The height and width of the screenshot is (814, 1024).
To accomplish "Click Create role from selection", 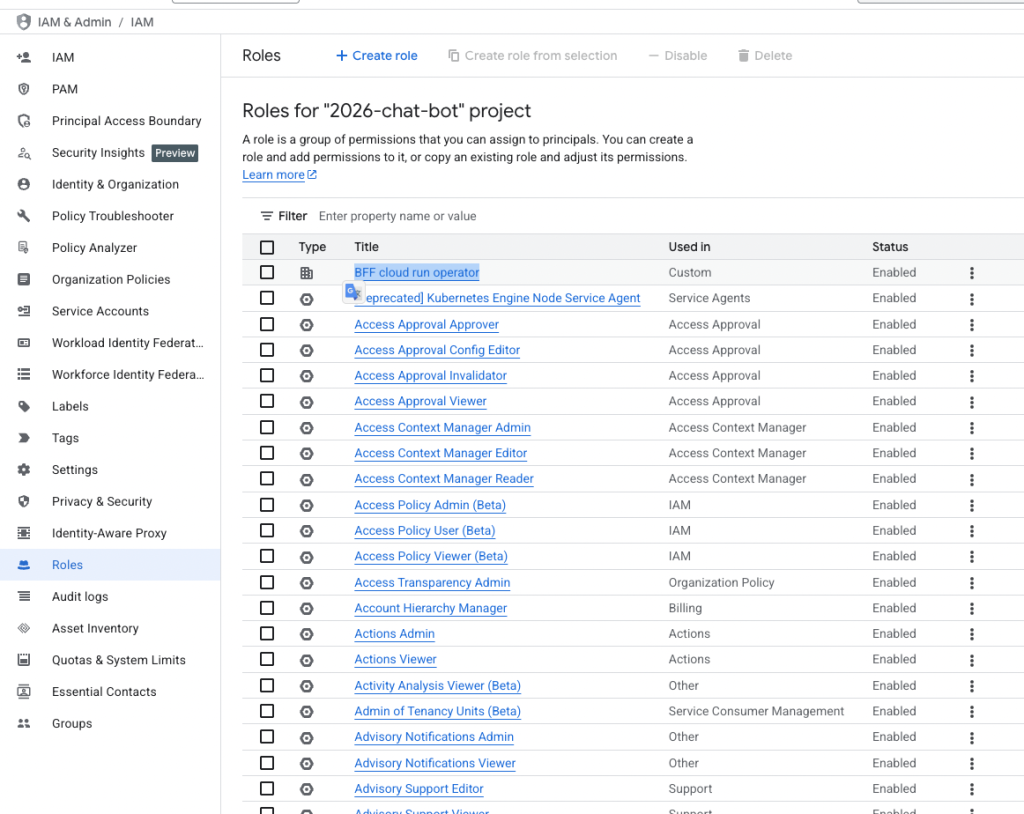I will tap(532, 56).
